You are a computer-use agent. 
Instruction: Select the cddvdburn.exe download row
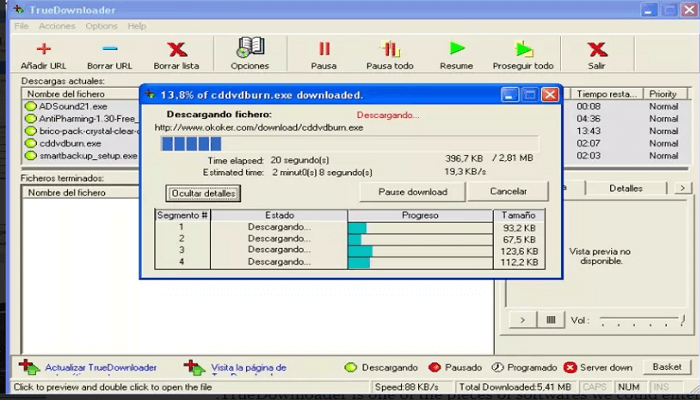(x=82, y=143)
